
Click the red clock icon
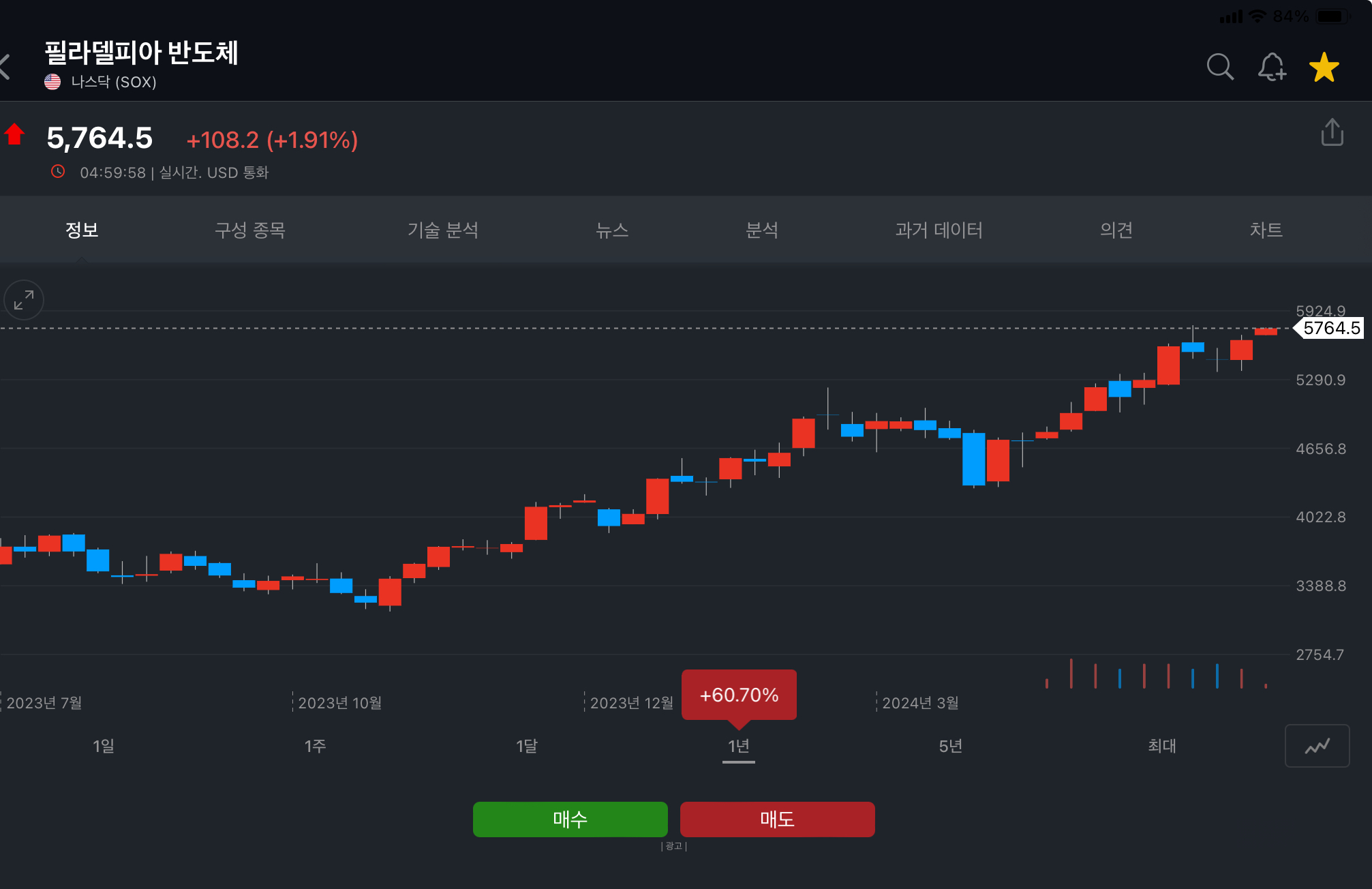tap(58, 172)
